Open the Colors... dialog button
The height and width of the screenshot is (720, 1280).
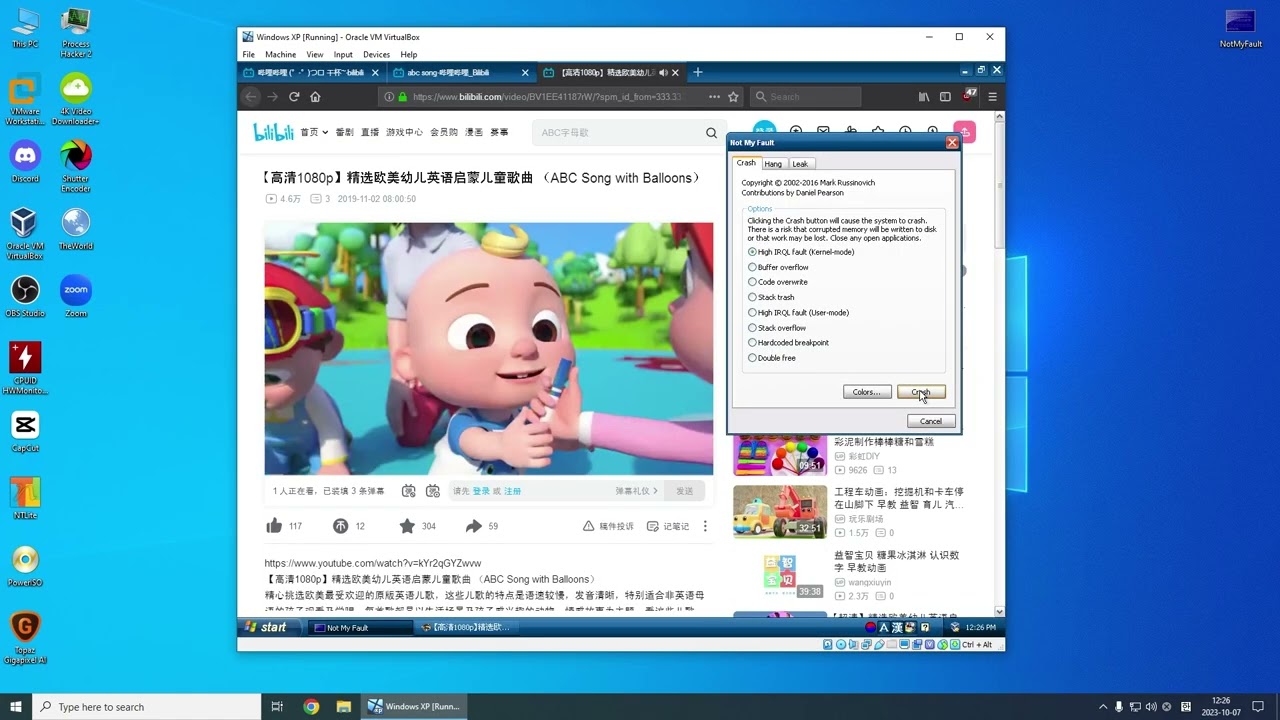(866, 392)
